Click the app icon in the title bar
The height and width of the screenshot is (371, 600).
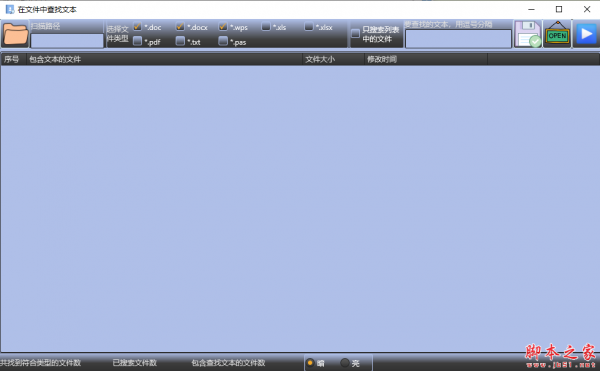coord(10,9)
